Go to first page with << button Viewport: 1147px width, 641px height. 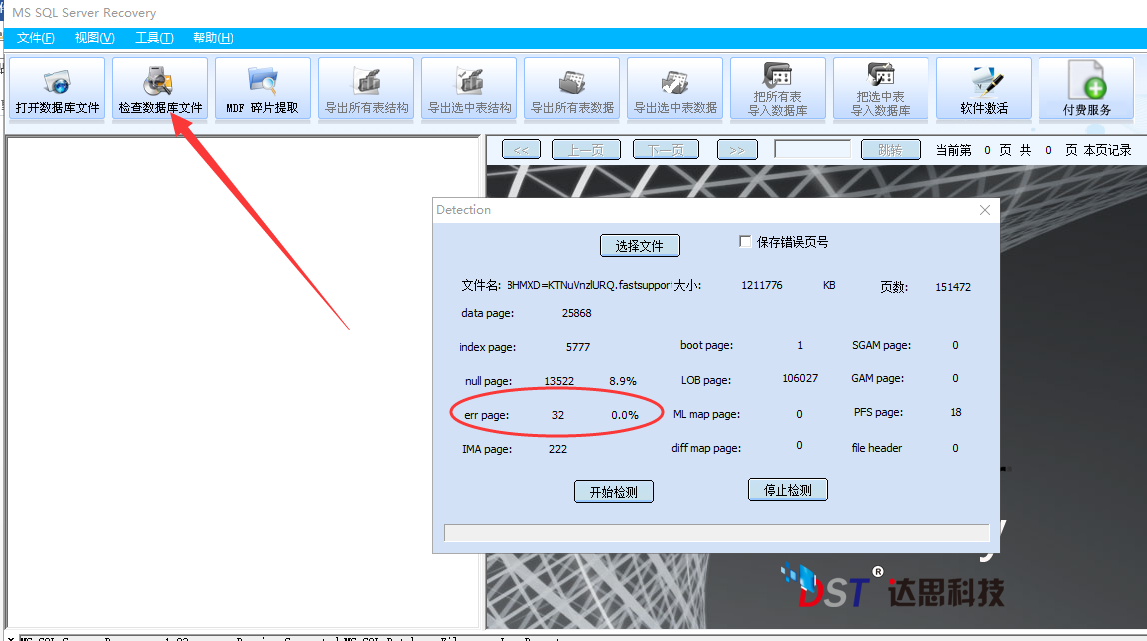click(x=522, y=149)
